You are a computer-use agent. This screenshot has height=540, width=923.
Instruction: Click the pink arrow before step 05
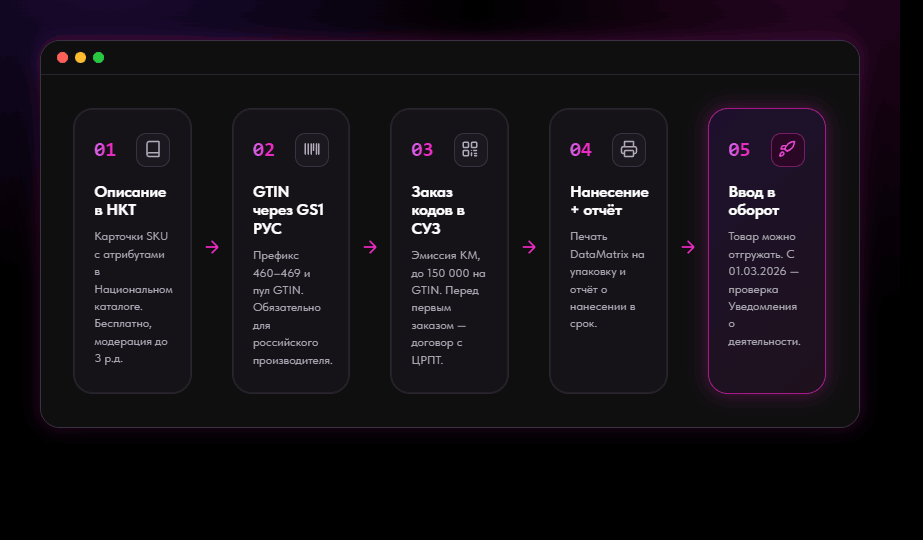[x=688, y=247]
